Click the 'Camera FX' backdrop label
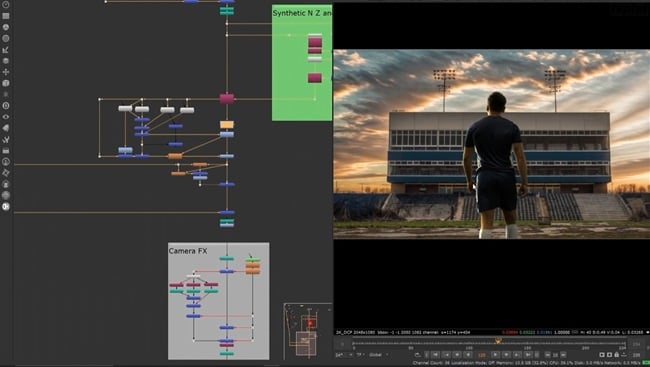650x367 pixels. [188, 251]
